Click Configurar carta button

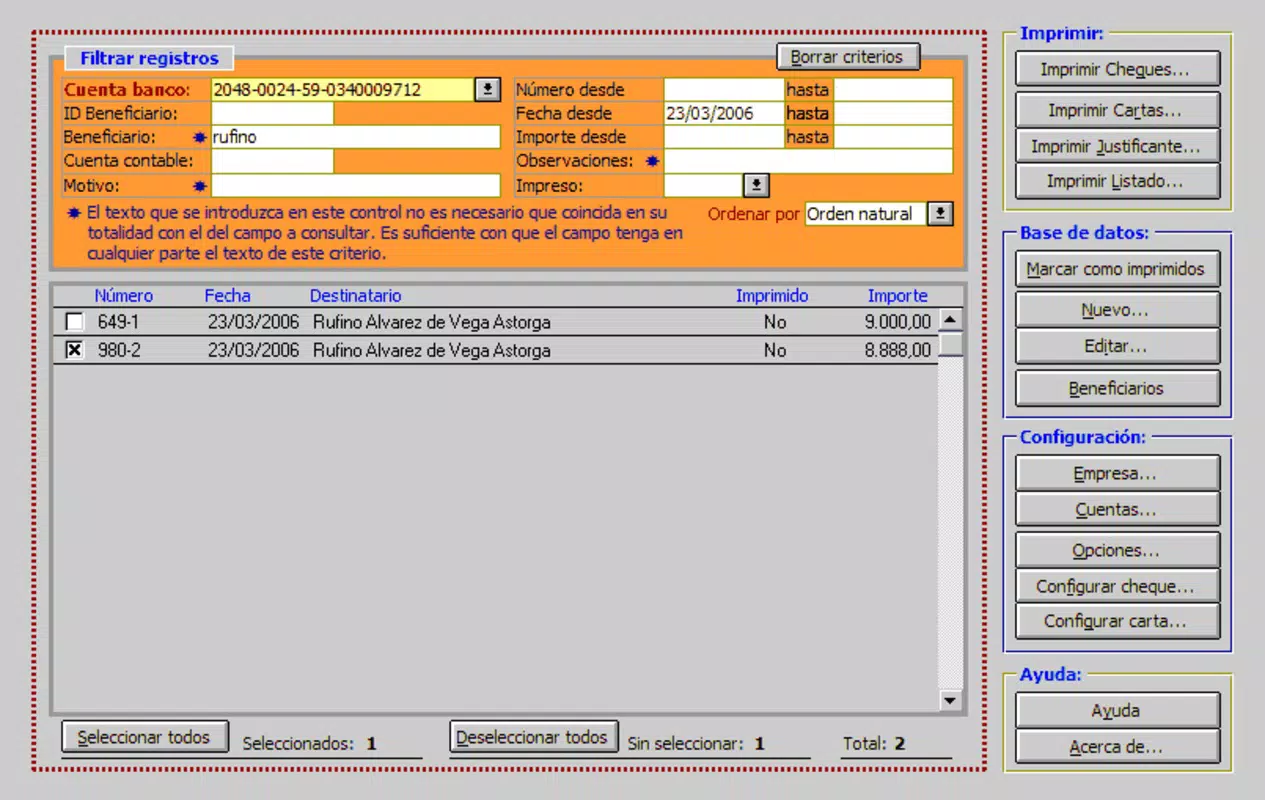pos(1117,621)
